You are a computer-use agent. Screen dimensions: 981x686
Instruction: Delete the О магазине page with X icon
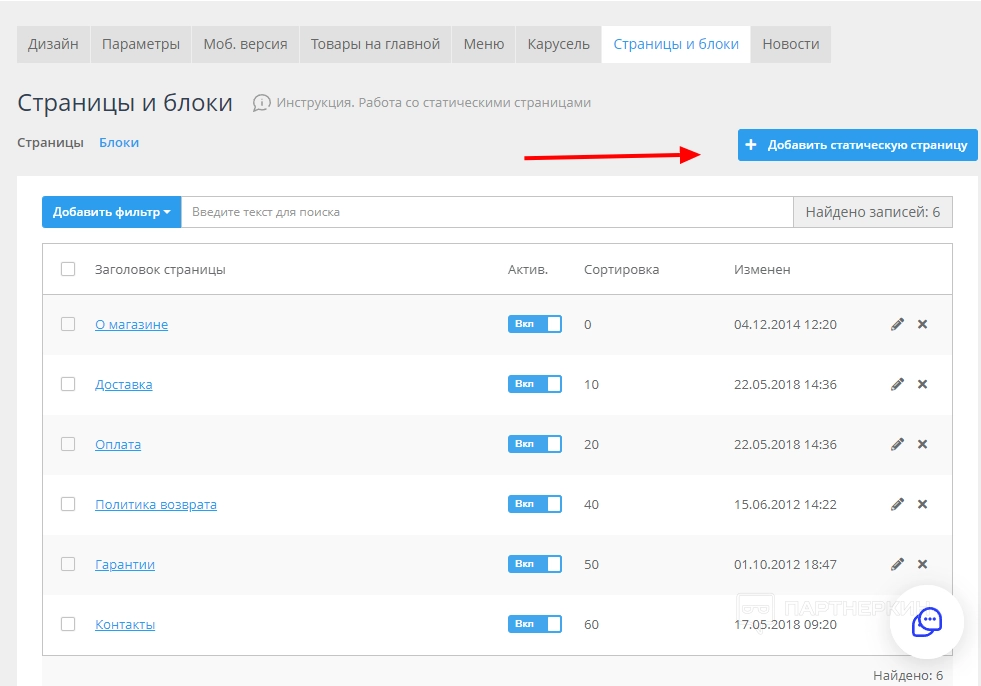922,324
